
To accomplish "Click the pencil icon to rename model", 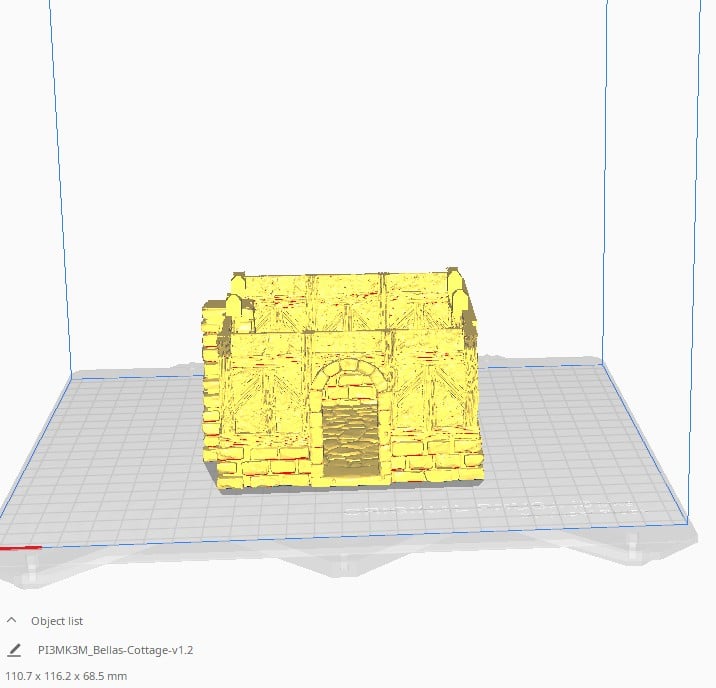I will click(x=13, y=650).
